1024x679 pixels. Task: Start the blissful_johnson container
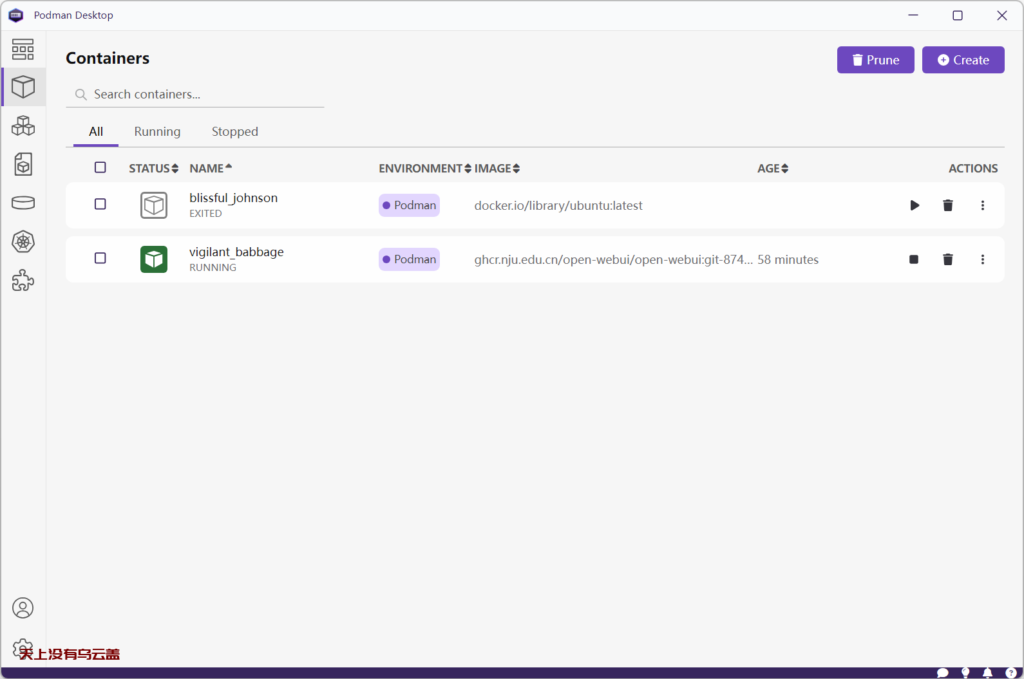[x=914, y=205]
